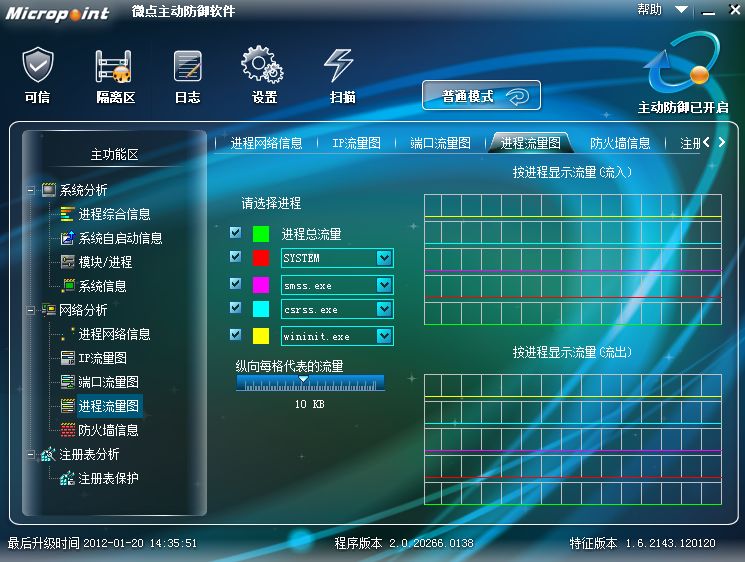Select 模块/进程 in the tree

tap(105, 261)
